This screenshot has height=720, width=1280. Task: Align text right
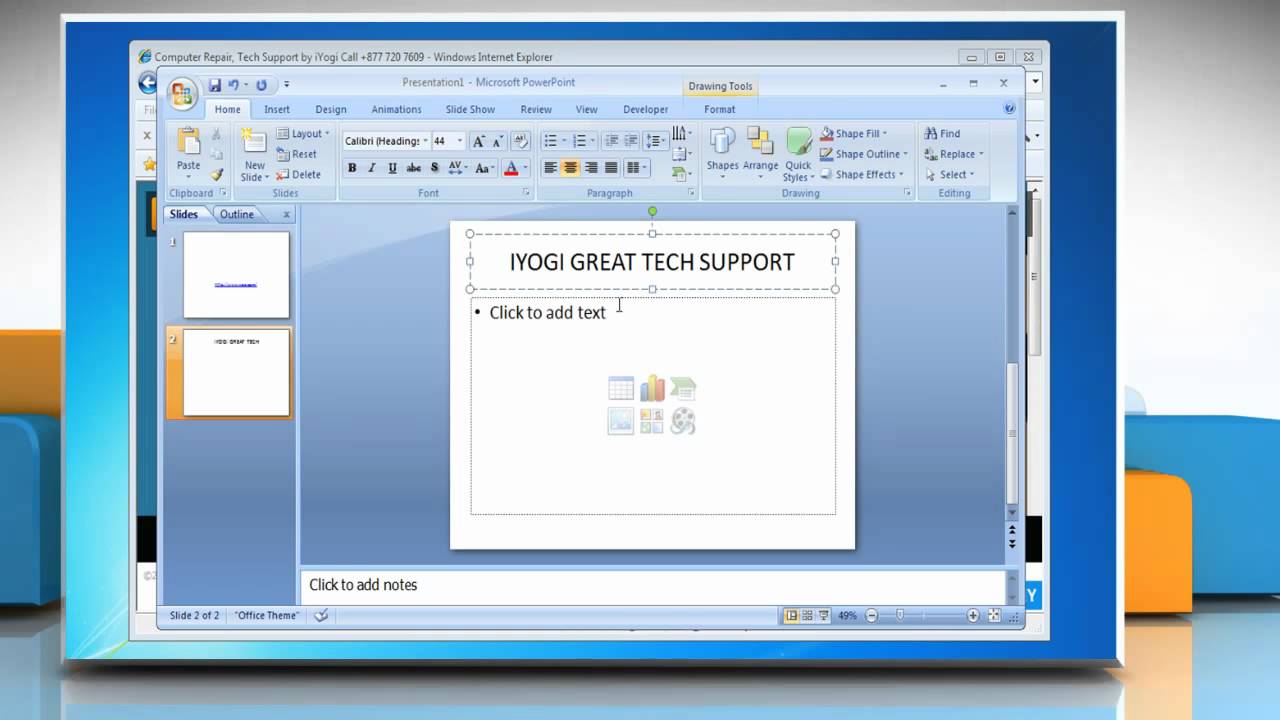point(591,168)
